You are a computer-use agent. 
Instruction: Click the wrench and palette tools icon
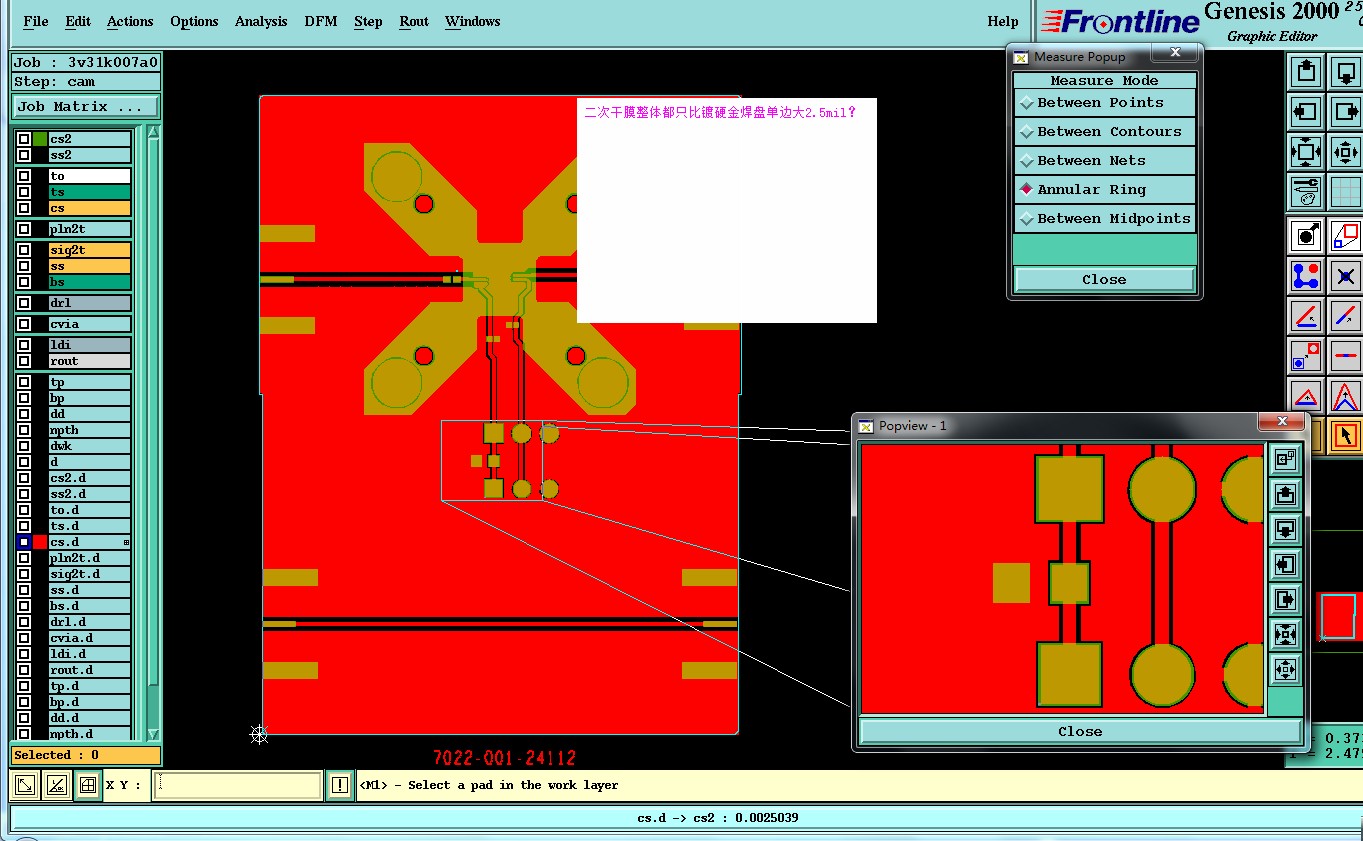tap(1306, 192)
